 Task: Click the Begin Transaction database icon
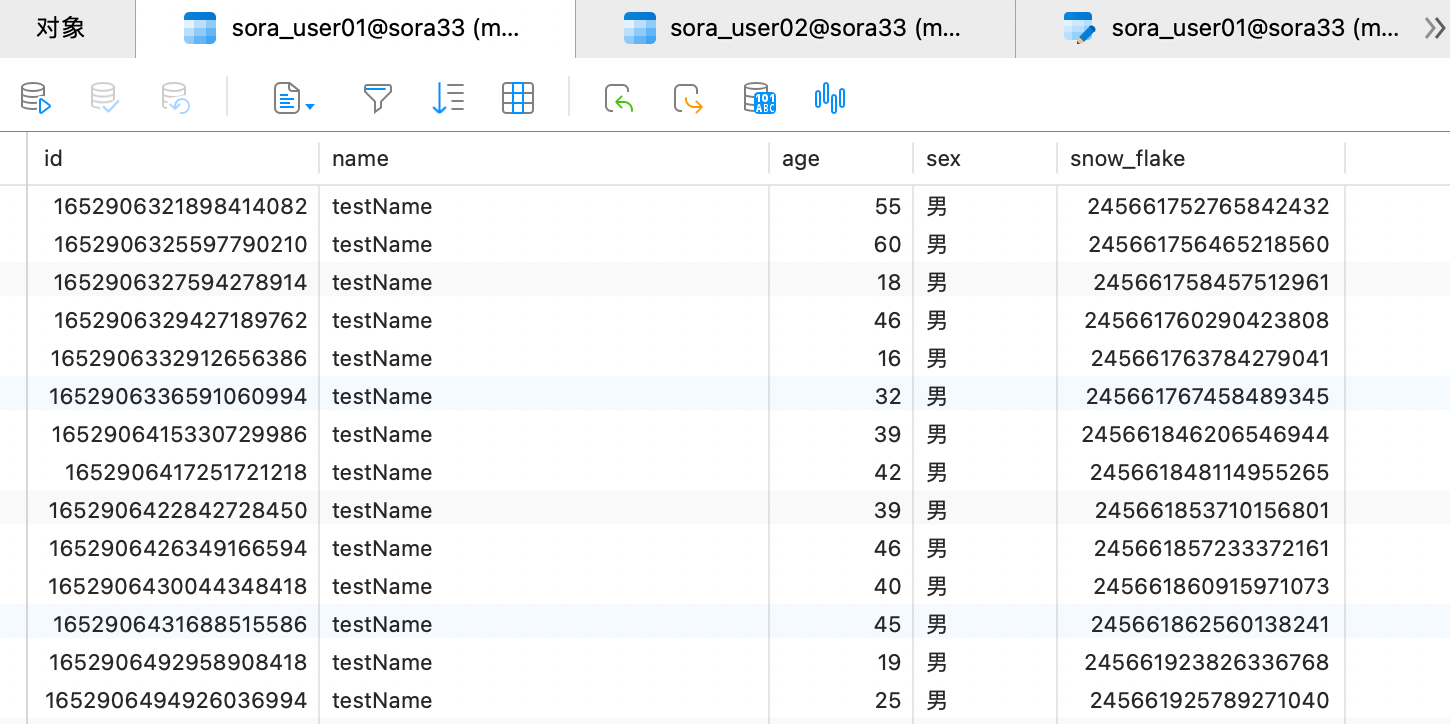35,98
